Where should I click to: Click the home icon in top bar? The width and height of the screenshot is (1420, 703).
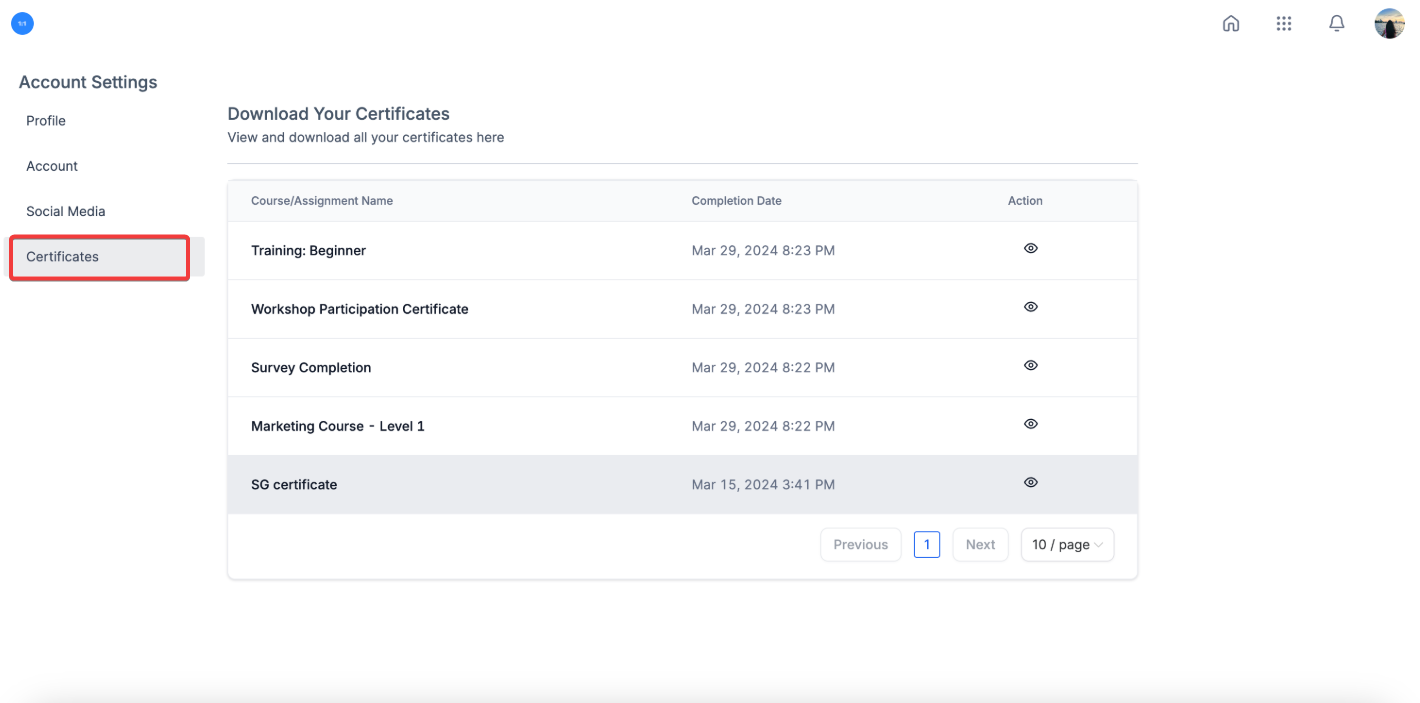1231,24
